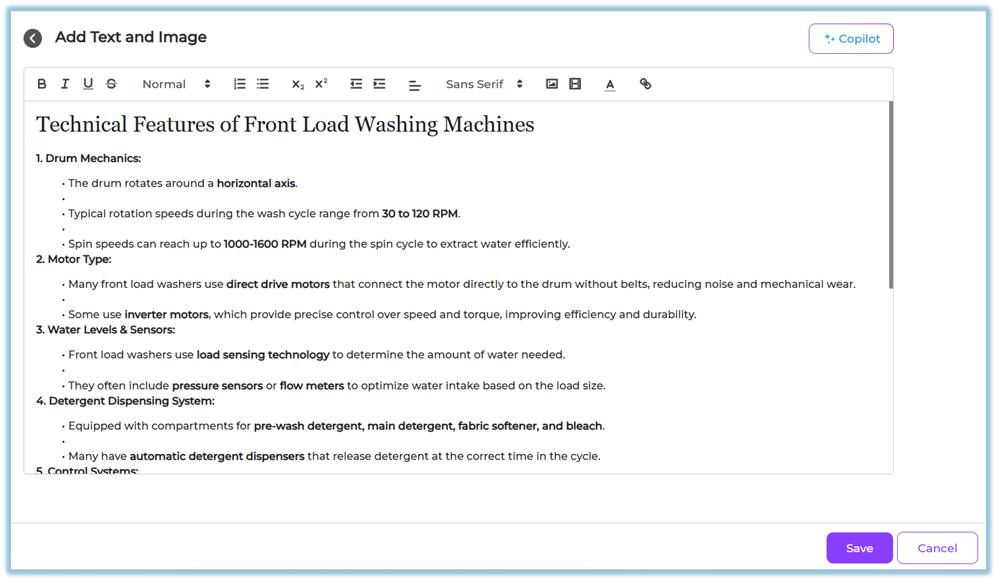997x581 pixels.
Task: Apply subscript formatting
Action: pos(298,84)
